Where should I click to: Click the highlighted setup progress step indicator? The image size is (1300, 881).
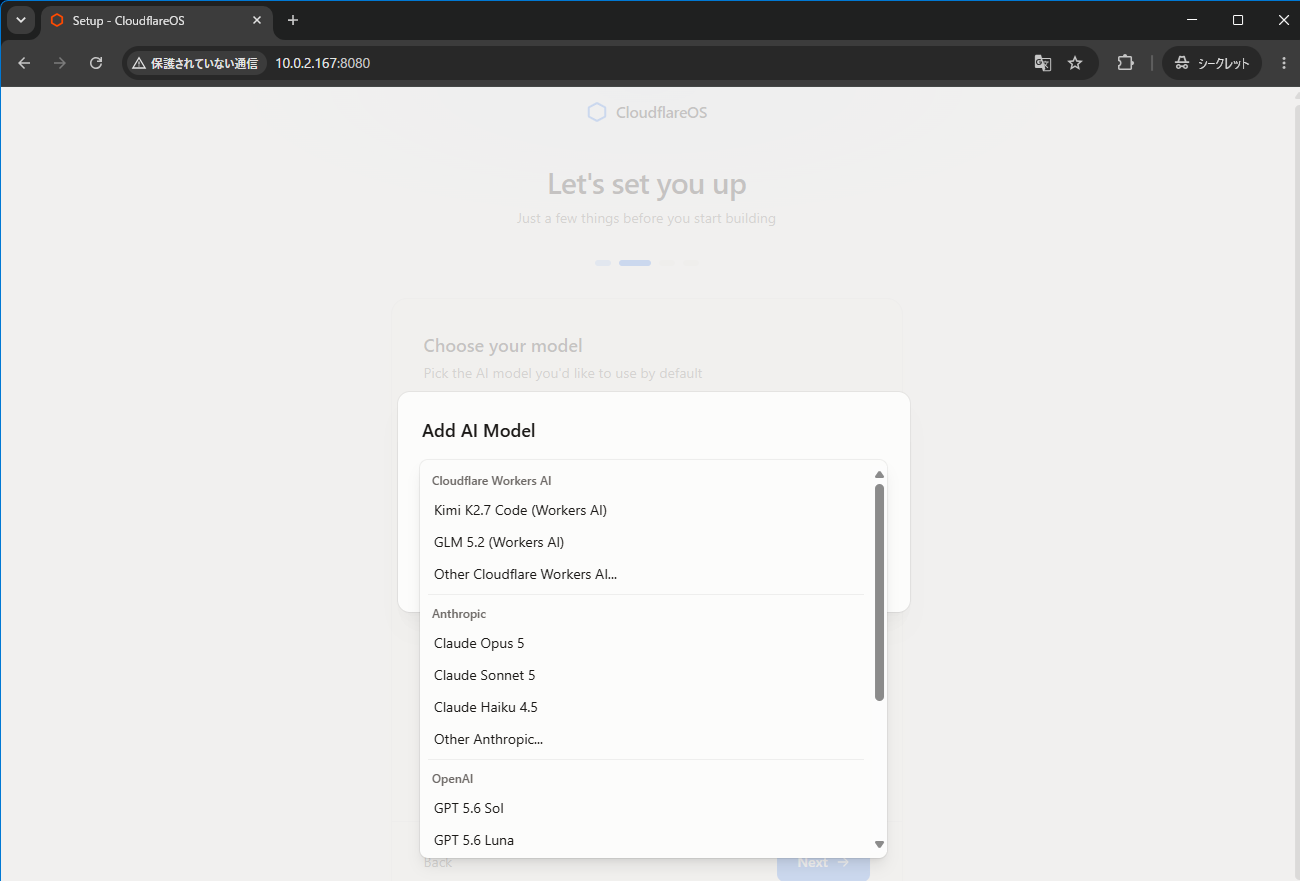(635, 263)
